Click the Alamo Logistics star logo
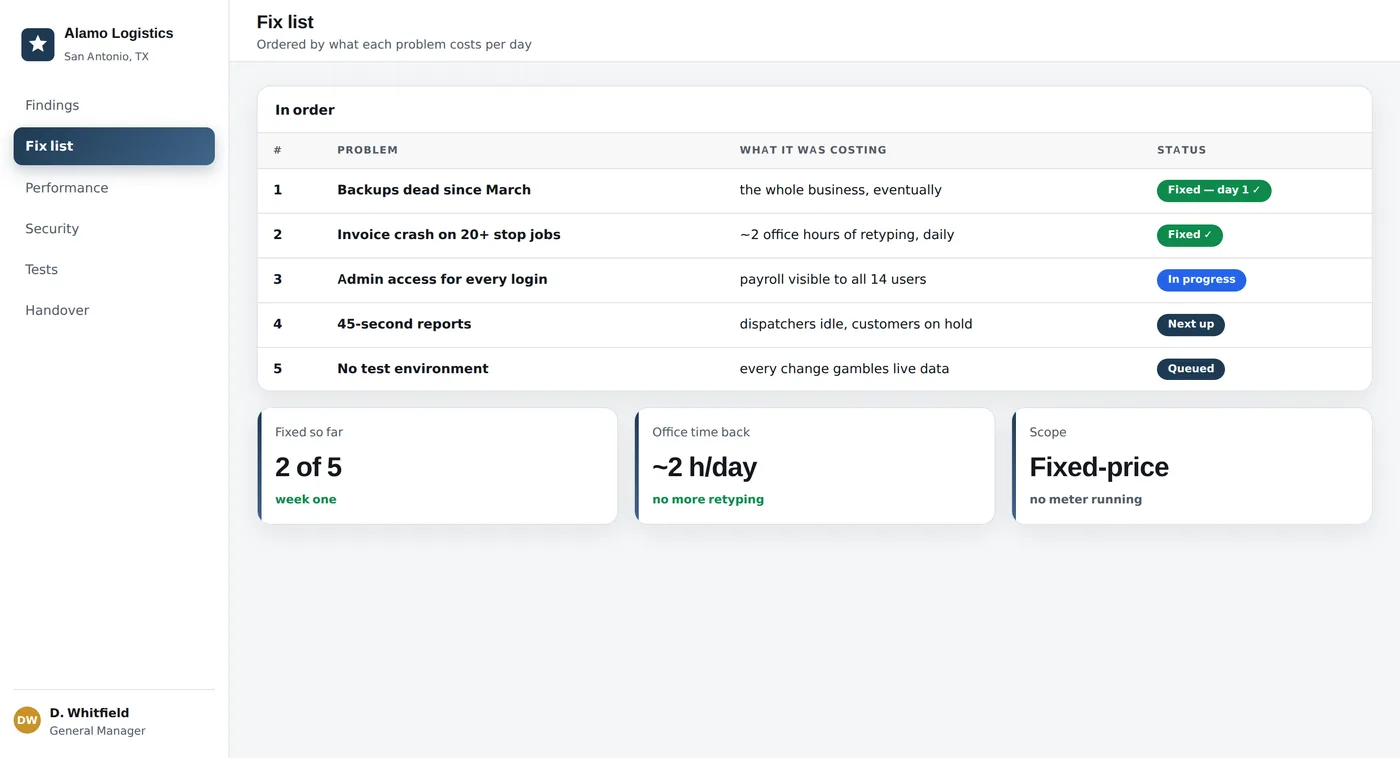 pos(38,44)
